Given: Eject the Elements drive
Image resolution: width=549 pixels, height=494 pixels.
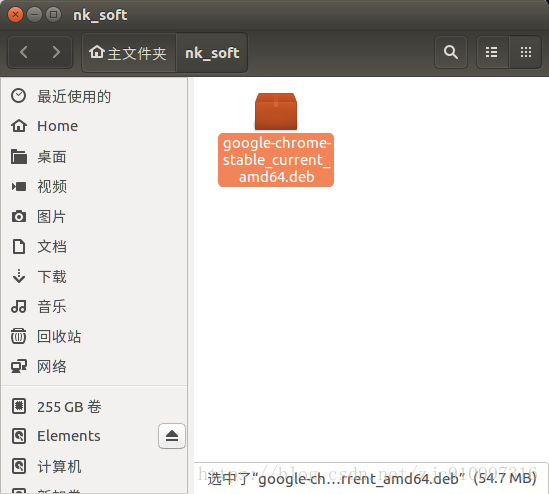Looking at the screenshot, I should click(172, 436).
